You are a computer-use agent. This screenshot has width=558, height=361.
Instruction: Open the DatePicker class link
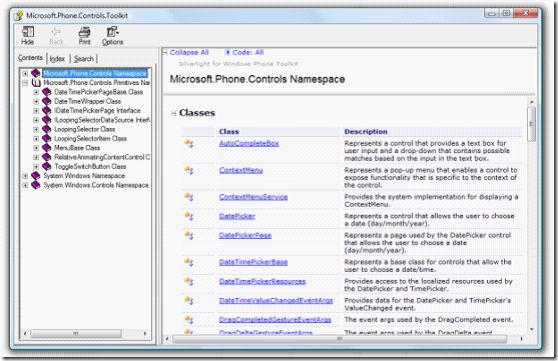click(237, 216)
